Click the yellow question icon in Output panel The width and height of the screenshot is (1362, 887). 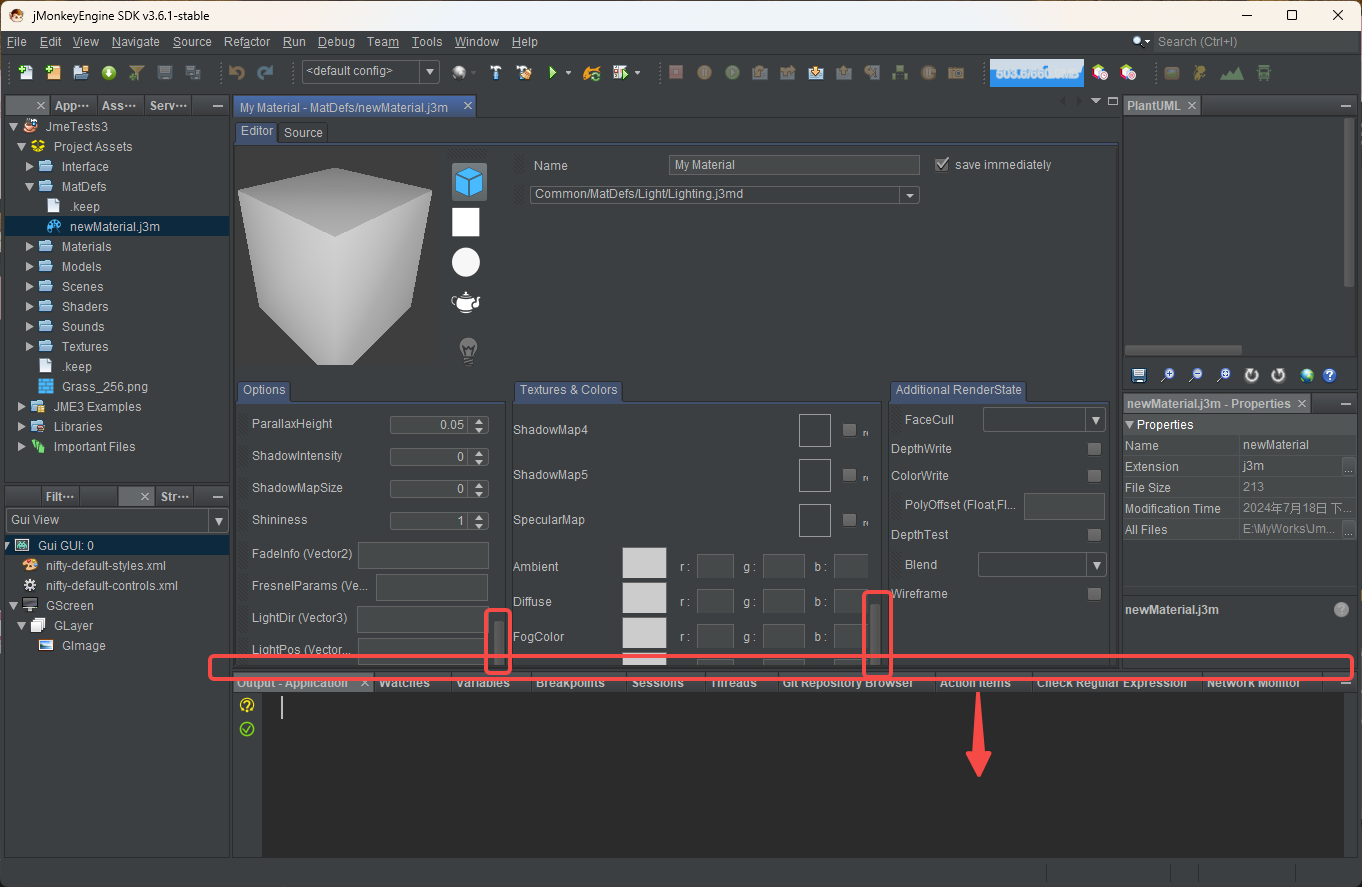tap(247, 705)
